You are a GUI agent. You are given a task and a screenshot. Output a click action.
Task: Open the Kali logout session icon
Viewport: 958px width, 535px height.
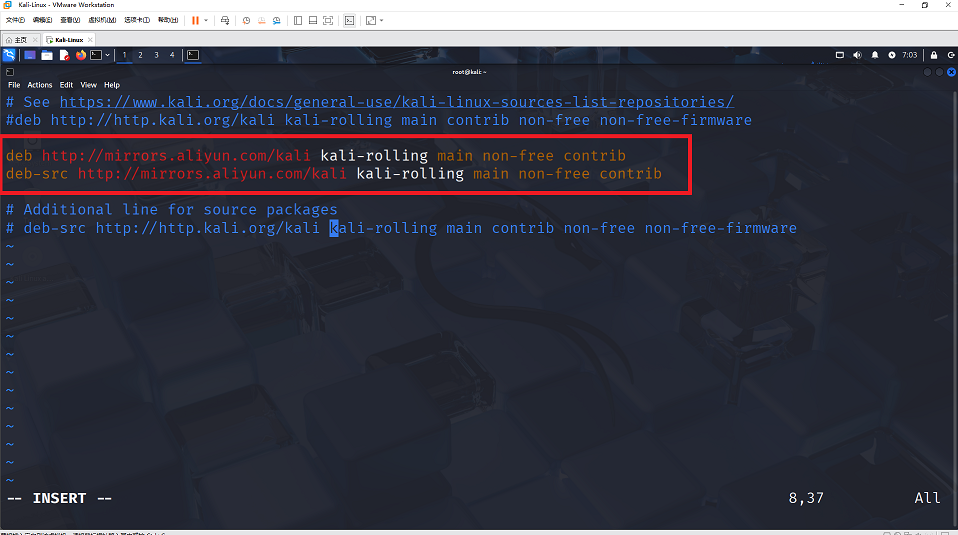tap(951, 55)
